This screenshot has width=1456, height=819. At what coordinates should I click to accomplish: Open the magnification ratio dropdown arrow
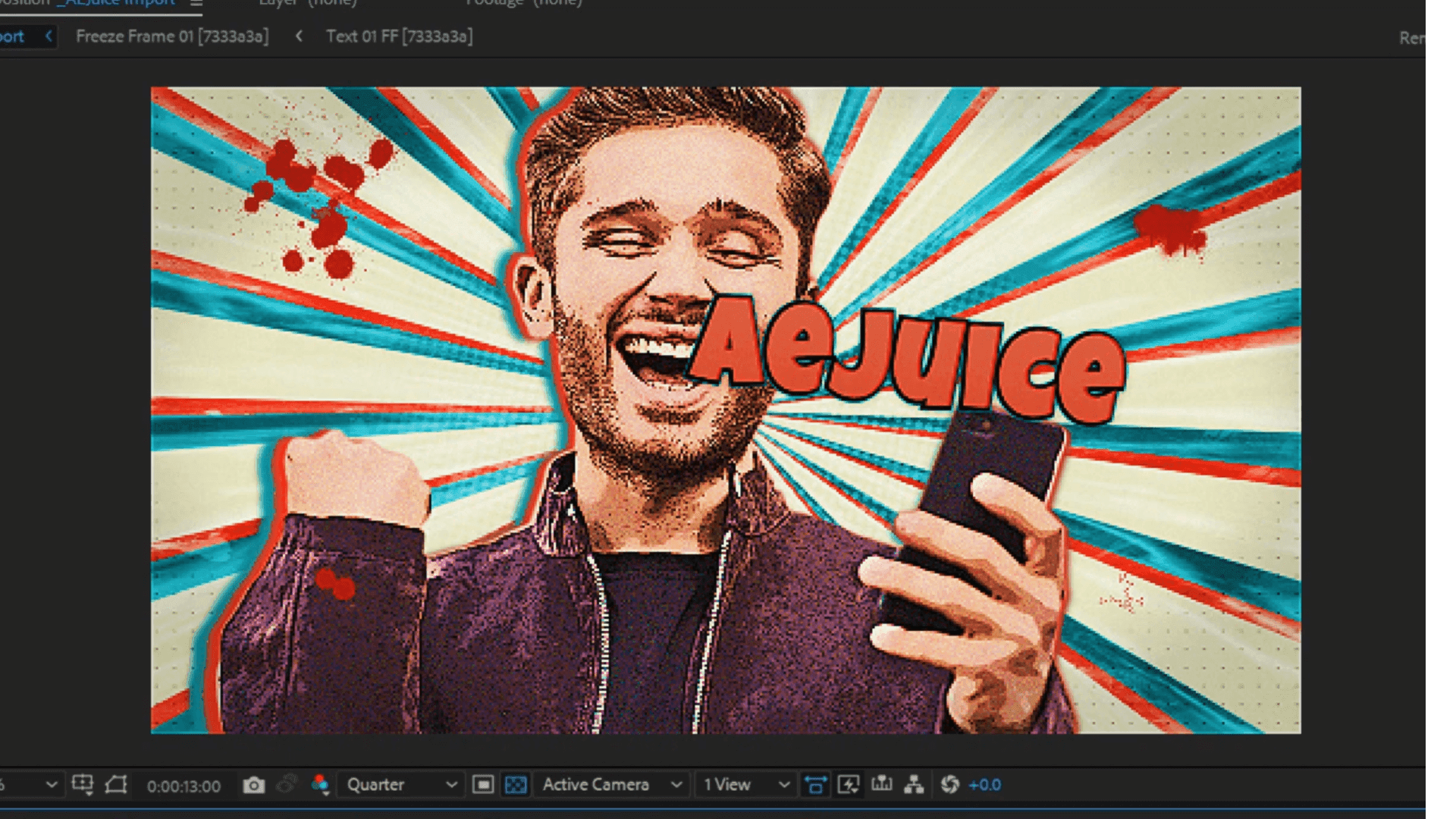click(51, 784)
